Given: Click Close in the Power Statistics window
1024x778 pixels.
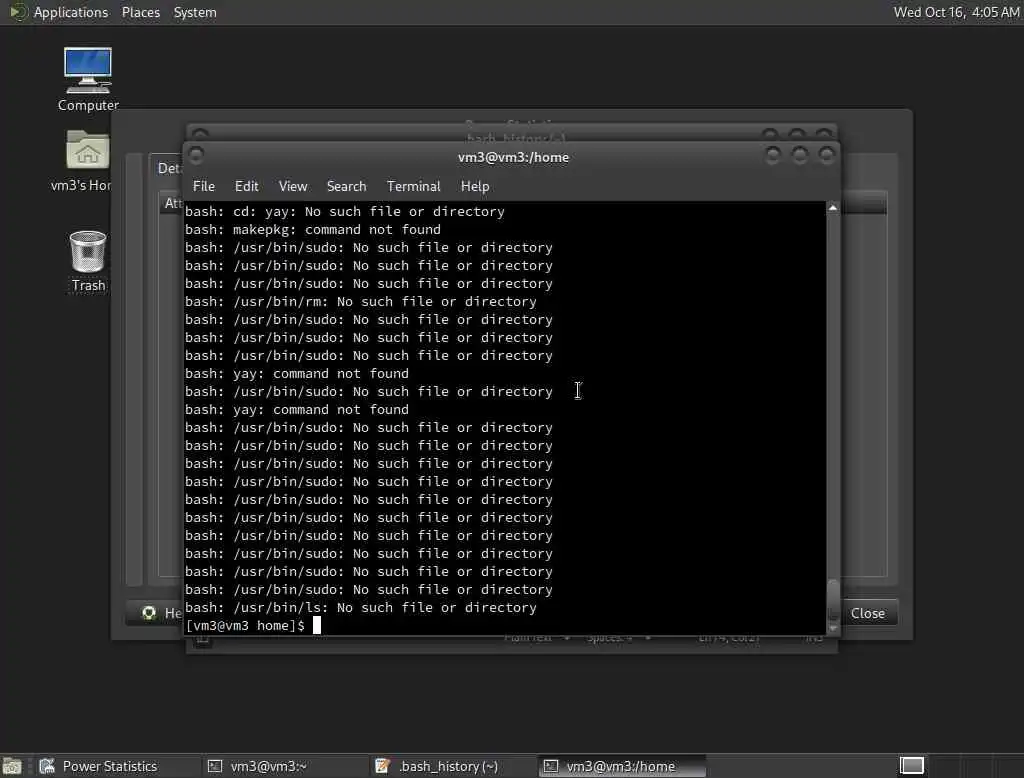Looking at the screenshot, I should pos(867,613).
